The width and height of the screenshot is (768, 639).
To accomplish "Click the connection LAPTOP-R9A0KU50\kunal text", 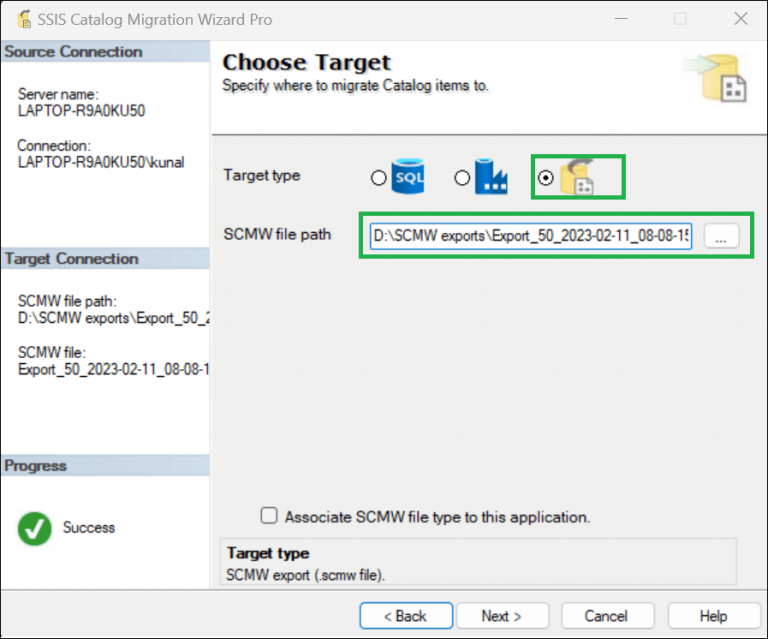I will (101, 162).
